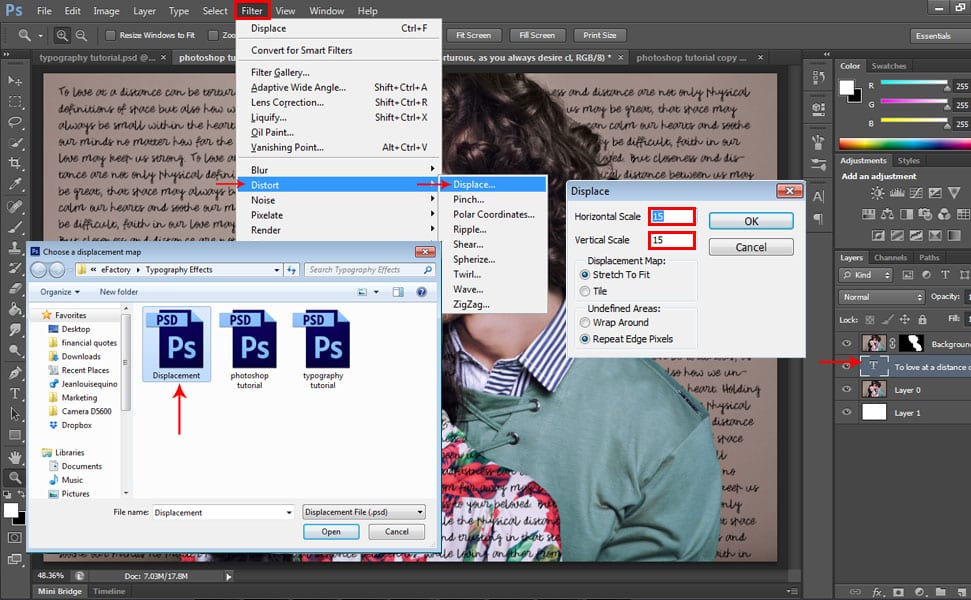This screenshot has width=971, height=600.
Task: Open the History panel icon
Action: (x=818, y=78)
